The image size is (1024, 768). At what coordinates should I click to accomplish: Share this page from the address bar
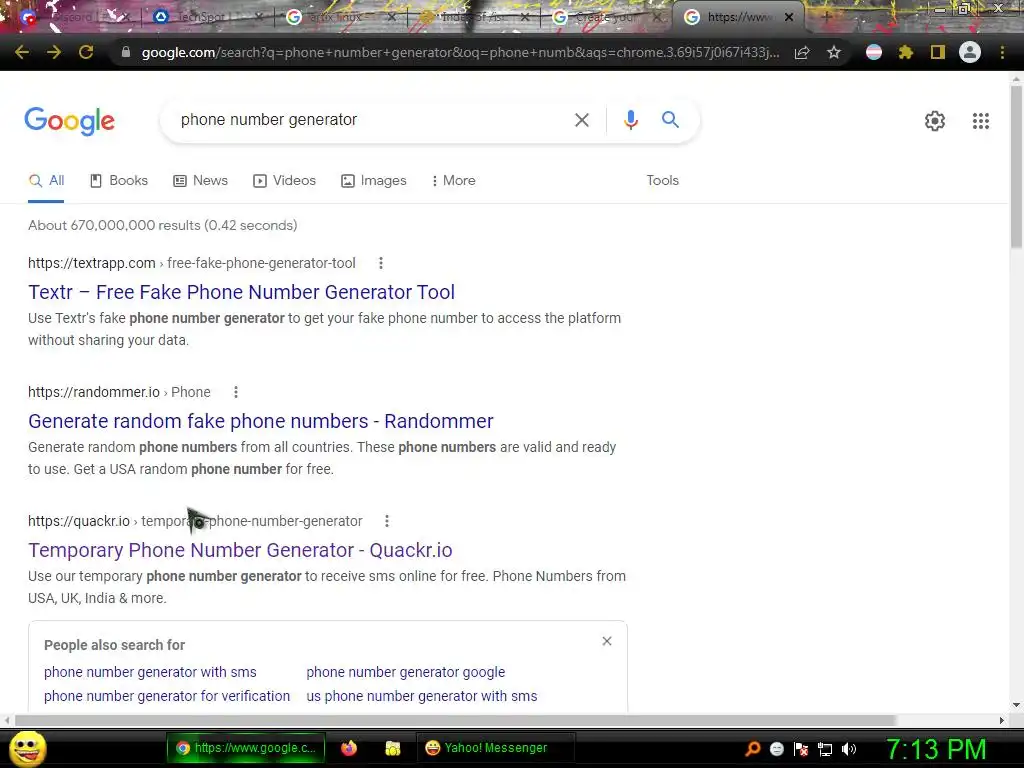click(802, 52)
